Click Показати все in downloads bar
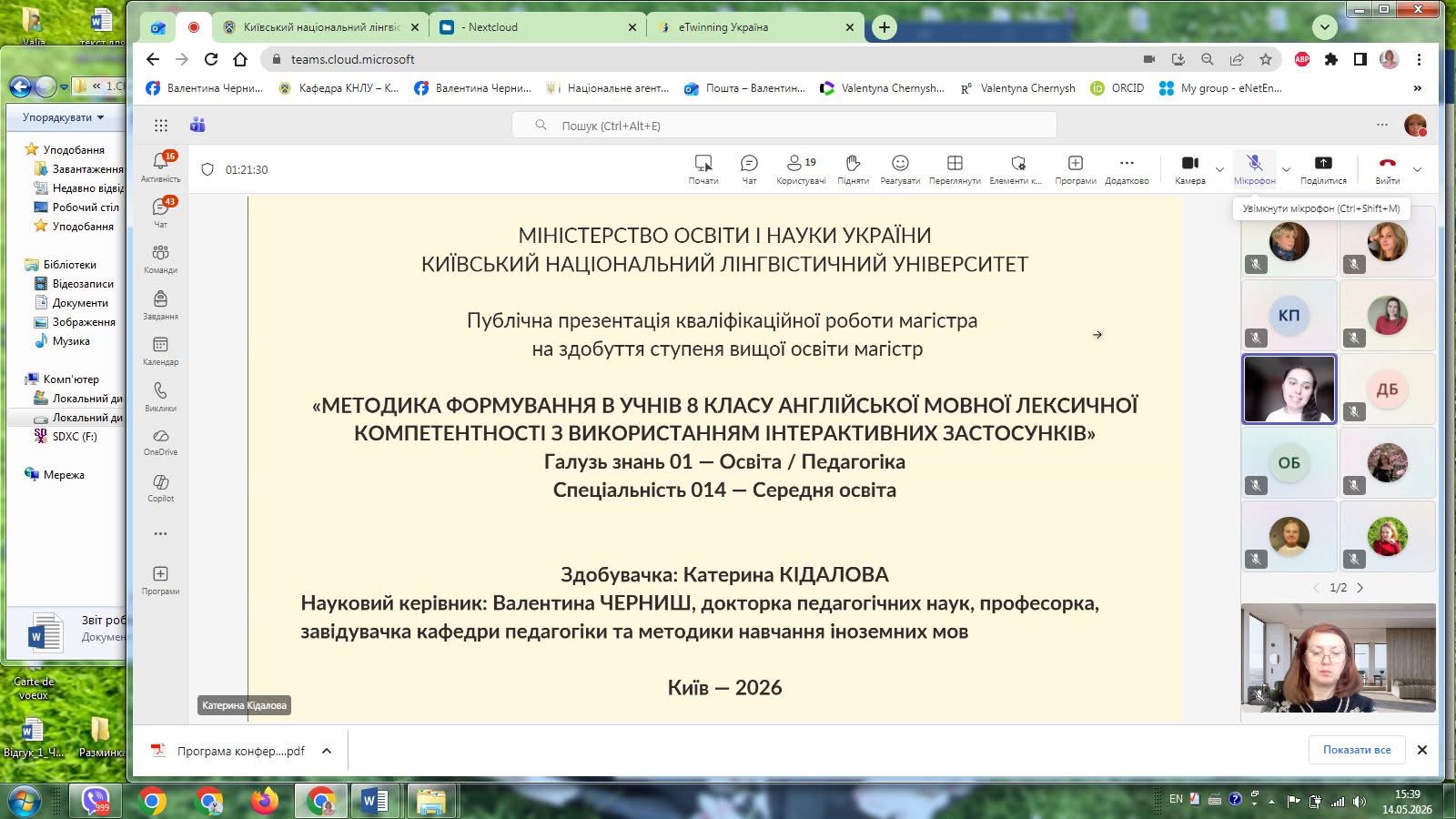Viewport: 1456px width, 819px height. pos(1357,750)
